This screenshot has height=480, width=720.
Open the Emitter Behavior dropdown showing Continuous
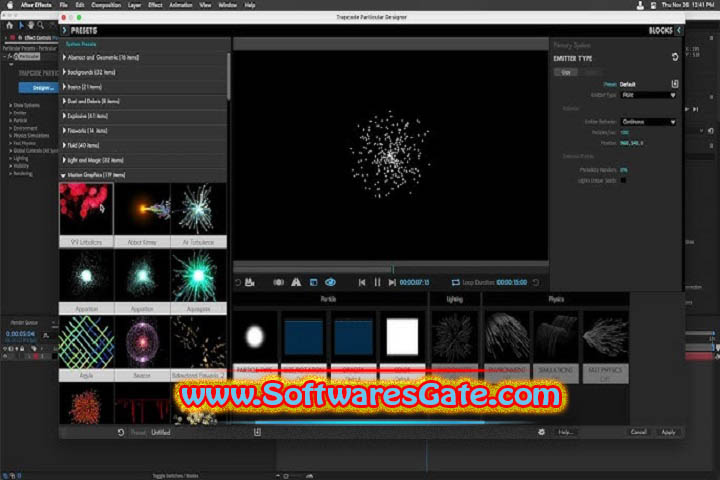click(x=648, y=122)
